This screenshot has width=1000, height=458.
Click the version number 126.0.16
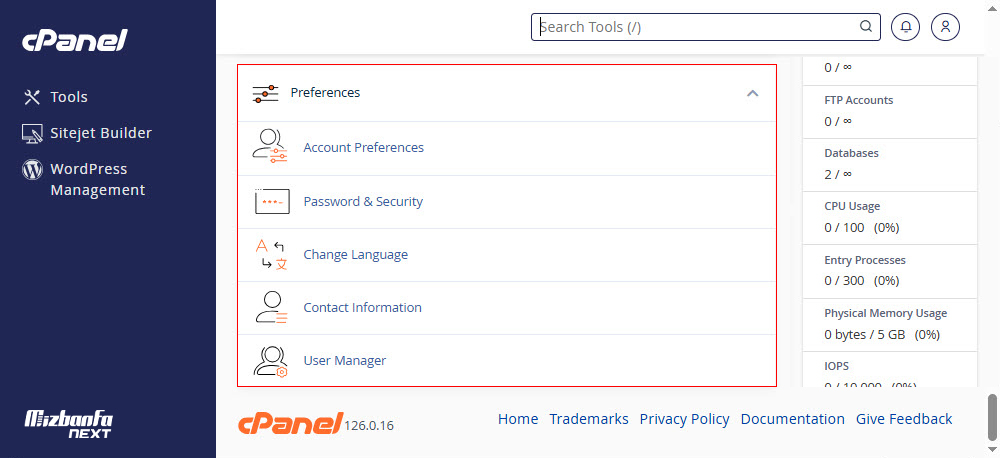(x=369, y=425)
